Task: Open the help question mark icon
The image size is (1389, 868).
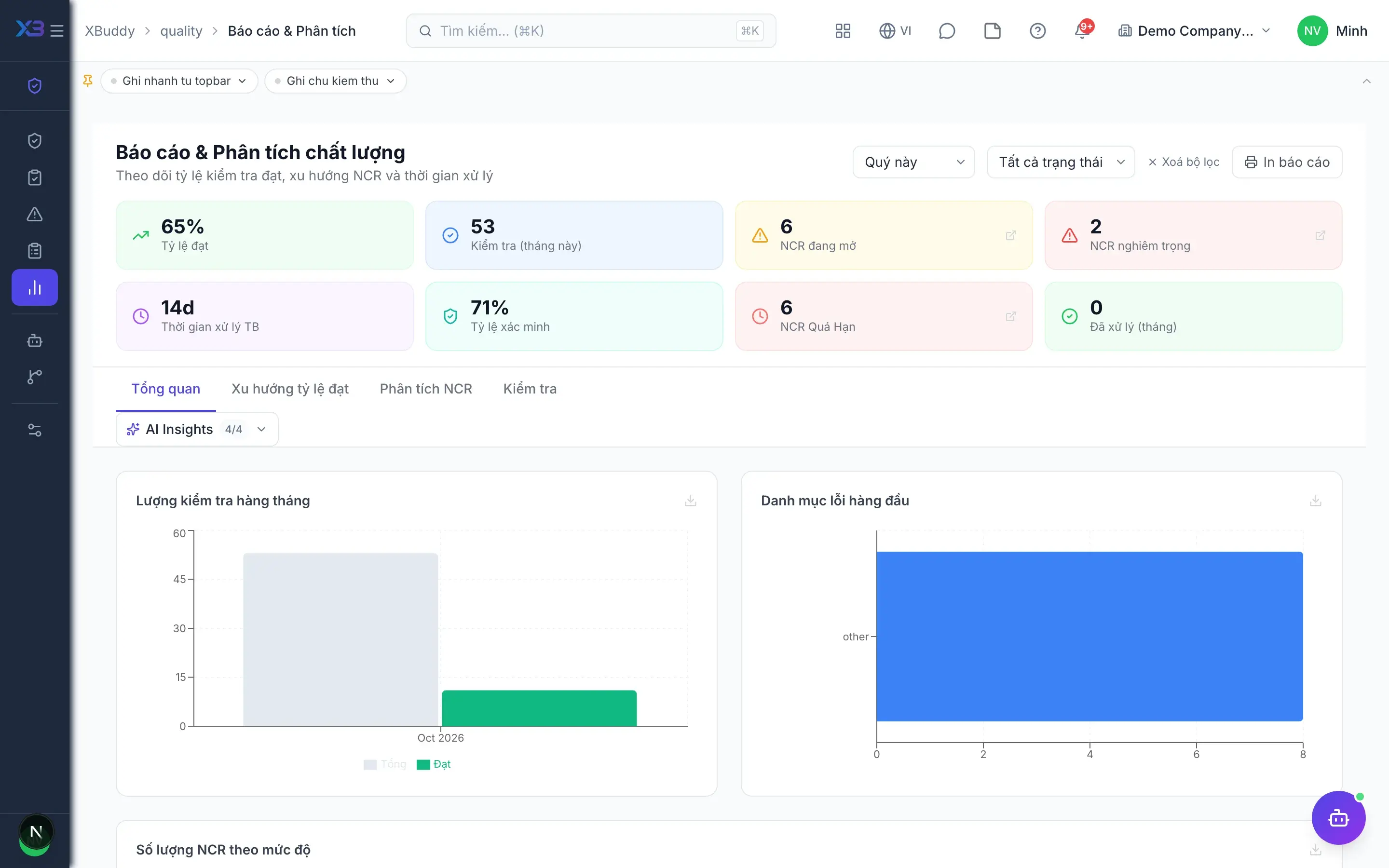Action: (1037, 30)
